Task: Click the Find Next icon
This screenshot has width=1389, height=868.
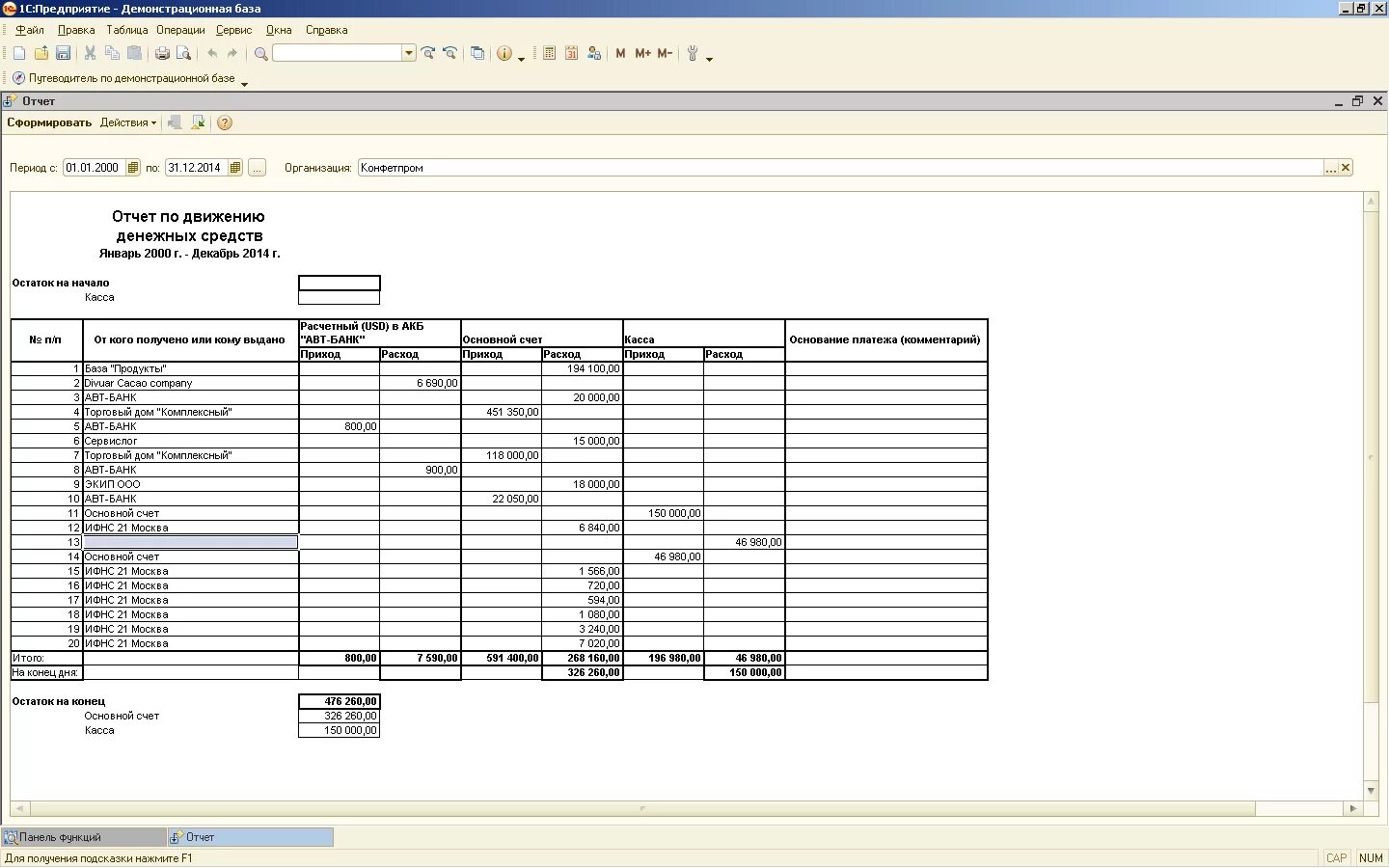Action: [x=428, y=54]
